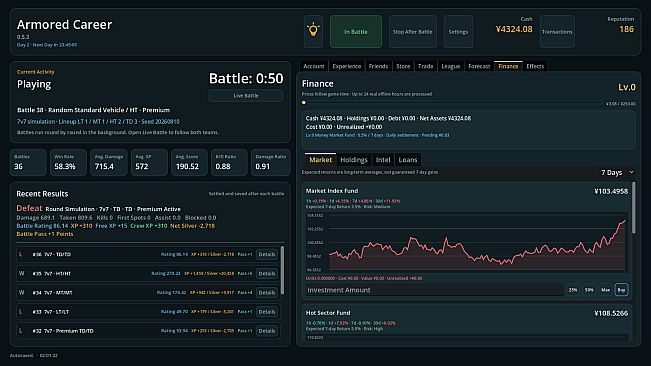
Task: Click the 7v7 simulation lineup text
Action: pyautogui.click(x=98, y=122)
